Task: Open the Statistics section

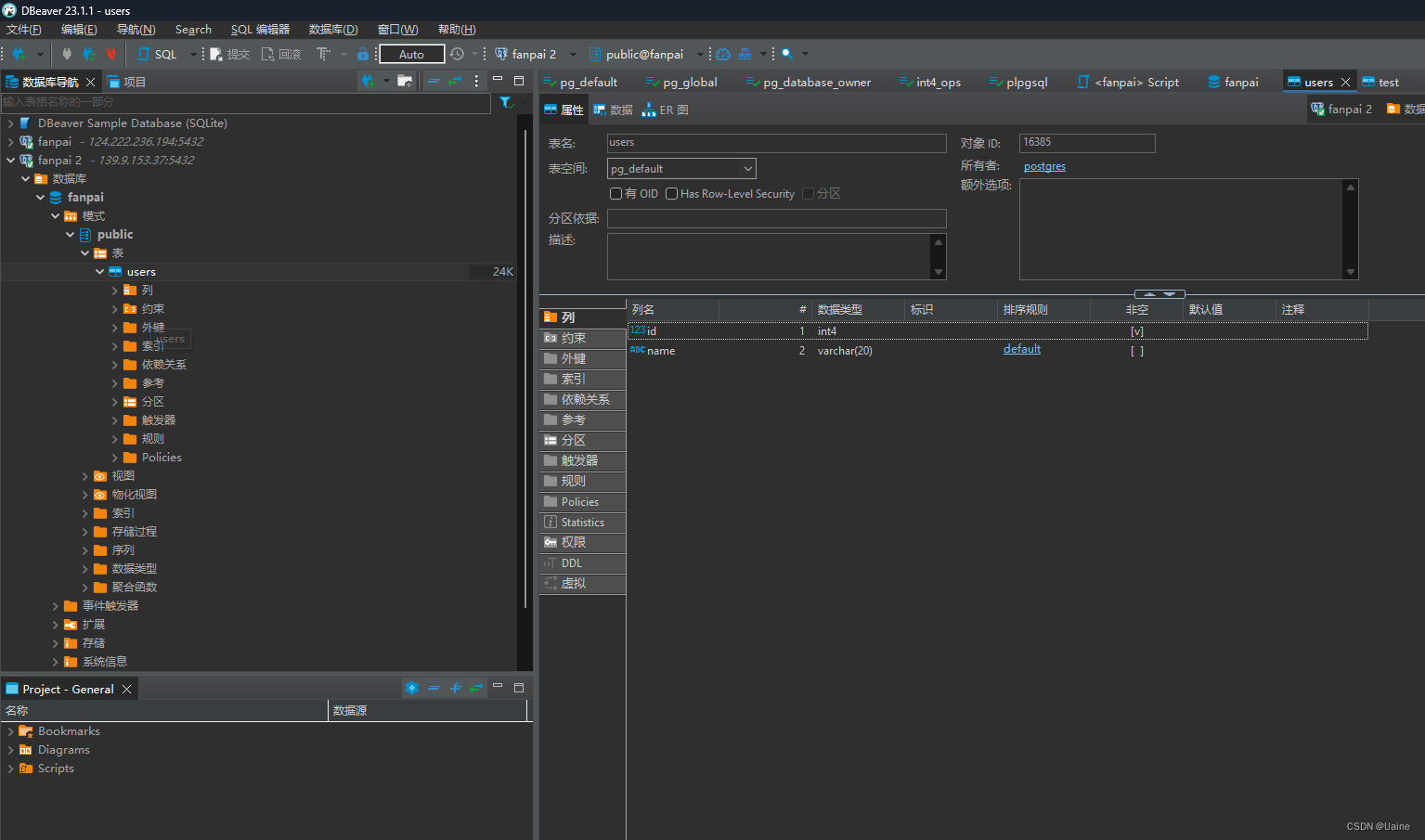Action: click(582, 522)
